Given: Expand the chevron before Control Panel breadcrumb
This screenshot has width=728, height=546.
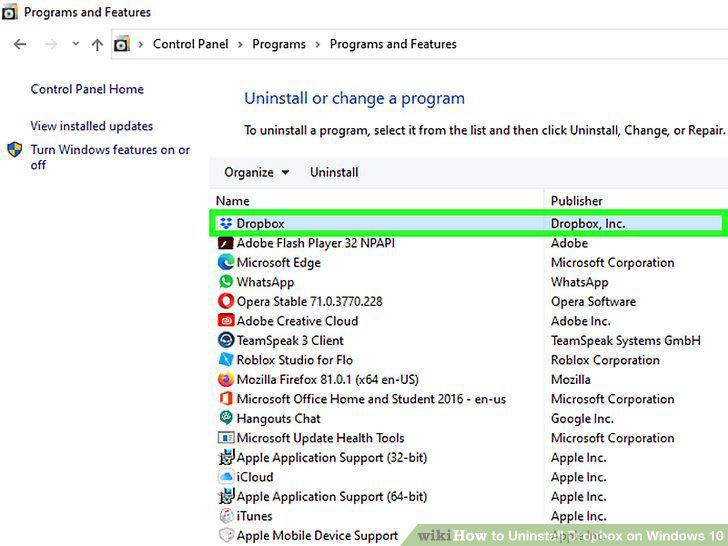Looking at the screenshot, I should coord(141,45).
